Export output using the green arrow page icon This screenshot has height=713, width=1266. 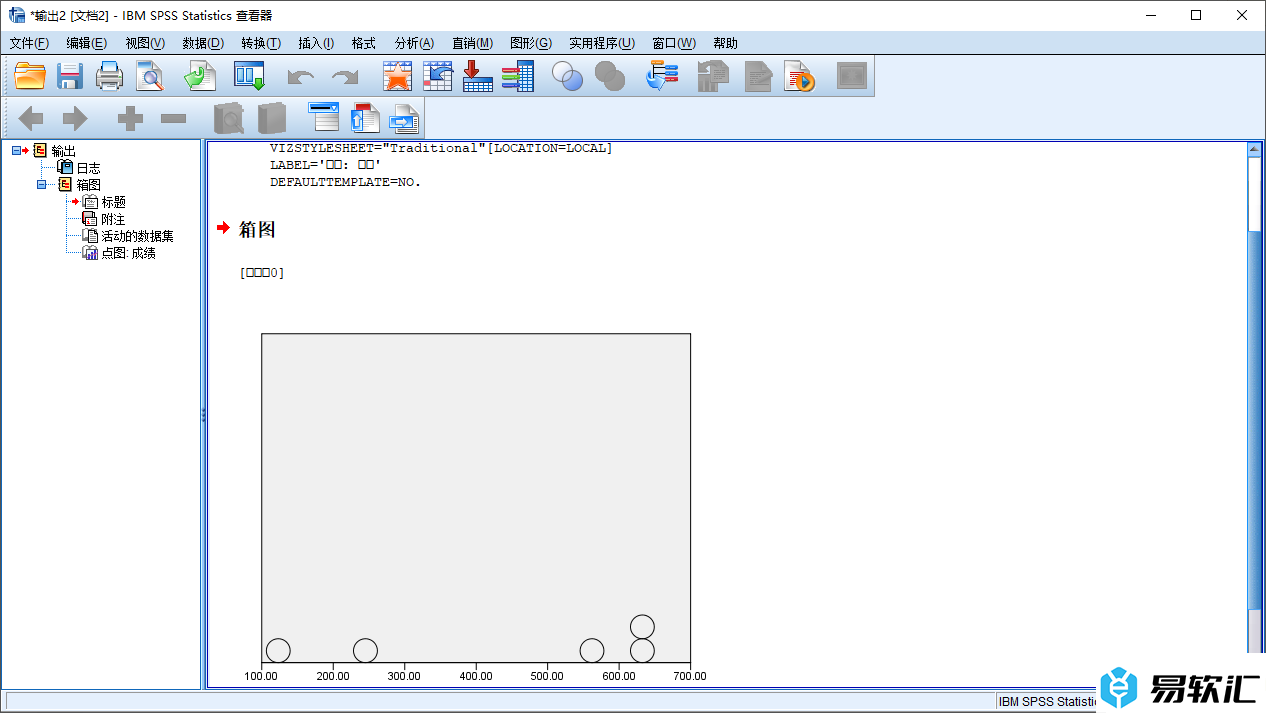[x=200, y=76]
